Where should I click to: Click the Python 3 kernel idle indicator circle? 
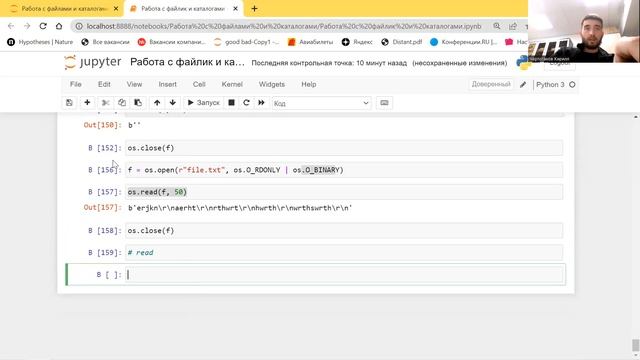(572, 84)
